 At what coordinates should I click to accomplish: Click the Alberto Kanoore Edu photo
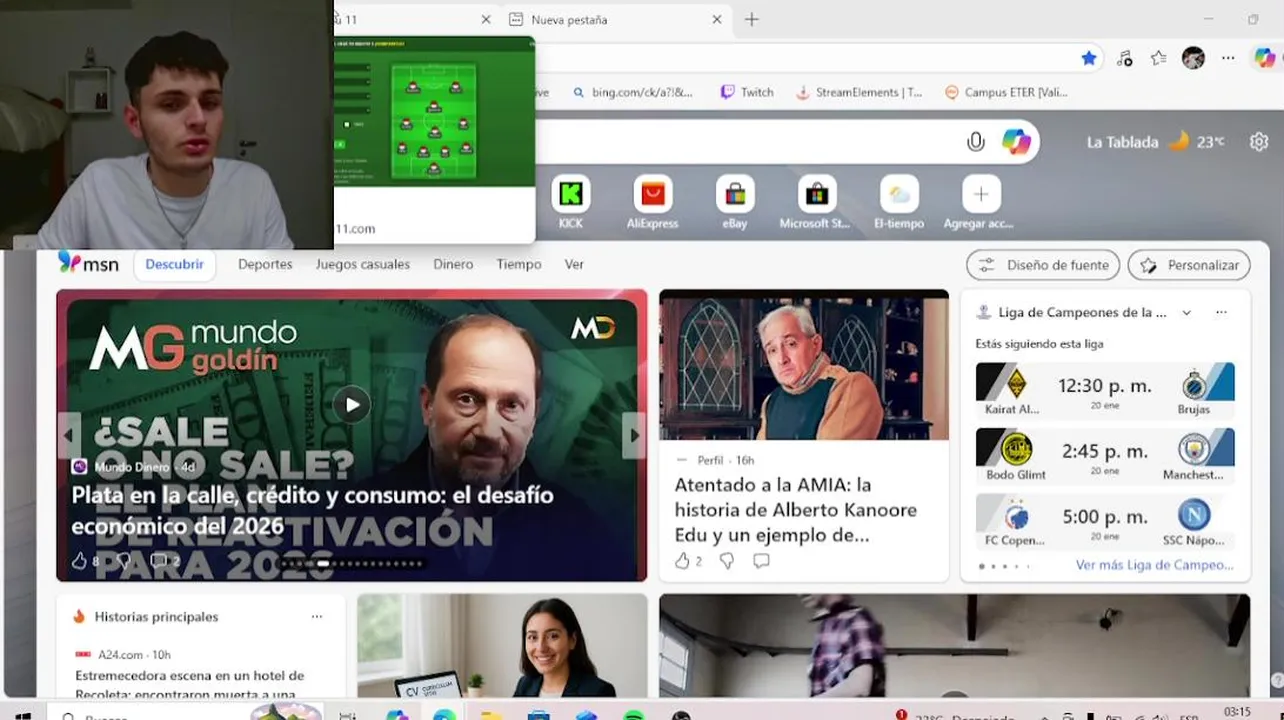click(x=804, y=365)
